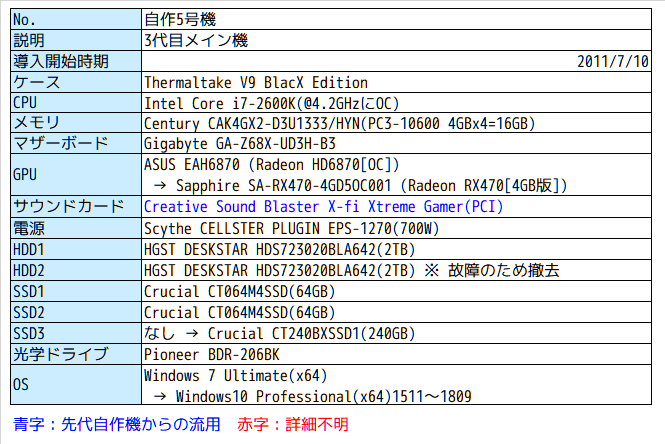
Task: Click the '電源' row label
Action: pyautogui.click(x=76, y=228)
